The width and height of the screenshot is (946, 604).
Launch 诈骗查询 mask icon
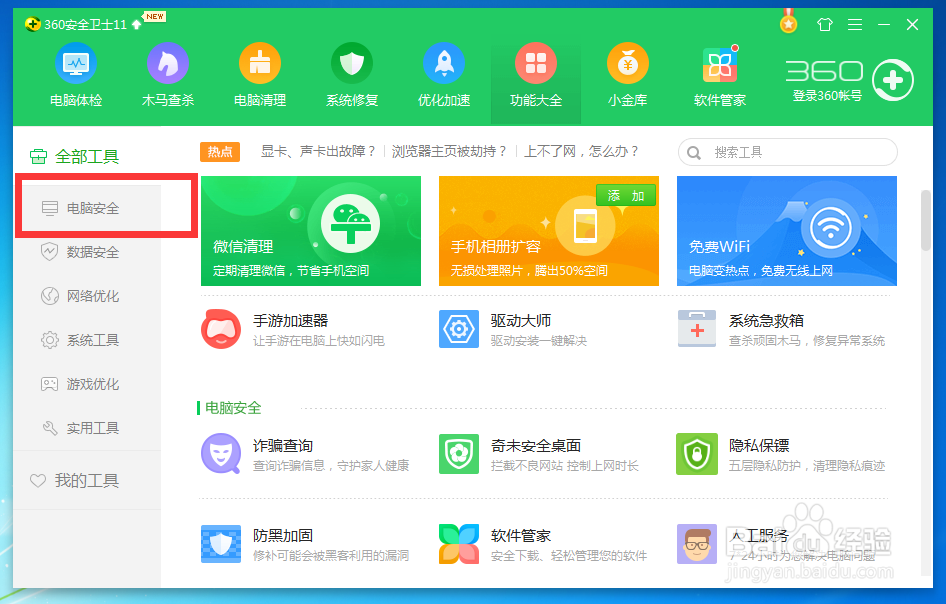click(x=221, y=453)
